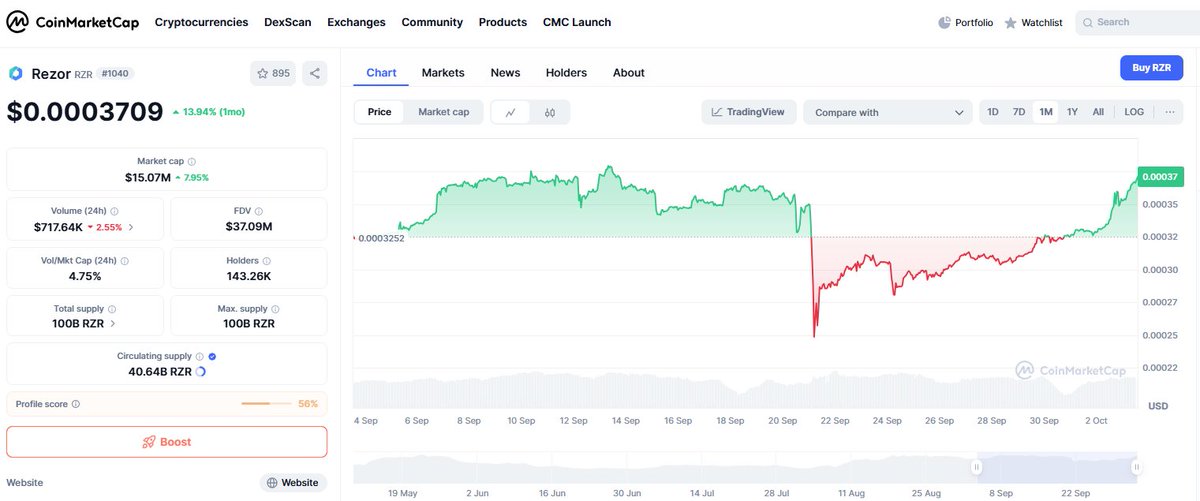
Task: Open the Exchanges menu
Action: click(356, 22)
